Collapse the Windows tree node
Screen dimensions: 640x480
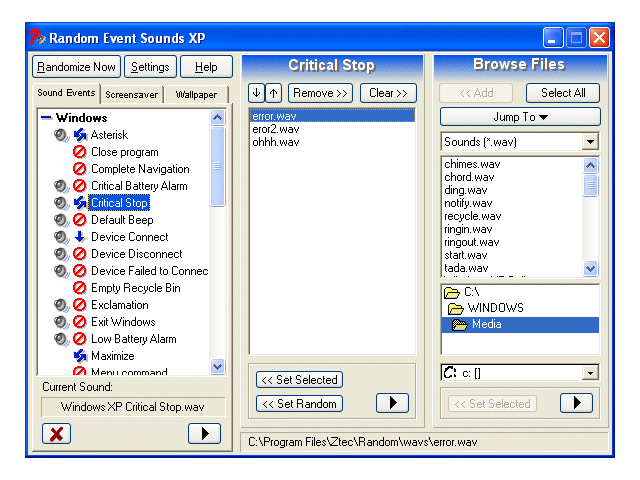coord(47,118)
